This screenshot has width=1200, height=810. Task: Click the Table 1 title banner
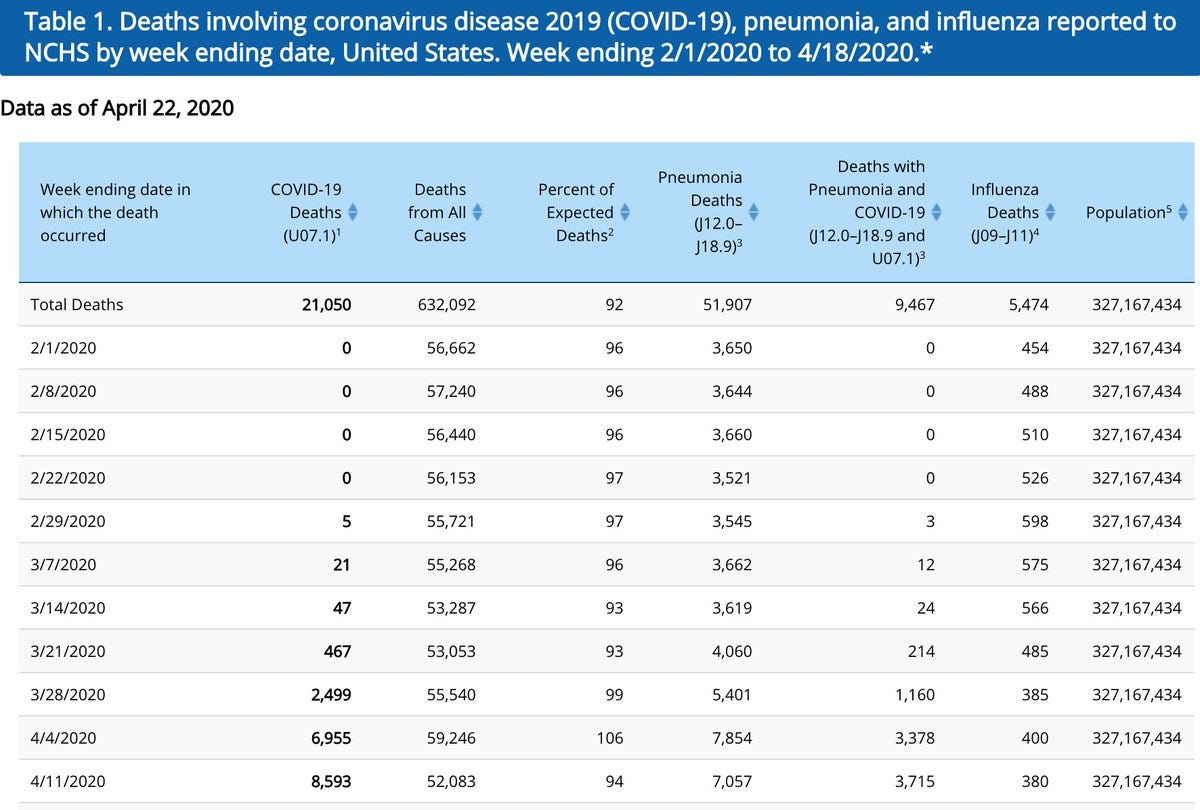coord(600,37)
